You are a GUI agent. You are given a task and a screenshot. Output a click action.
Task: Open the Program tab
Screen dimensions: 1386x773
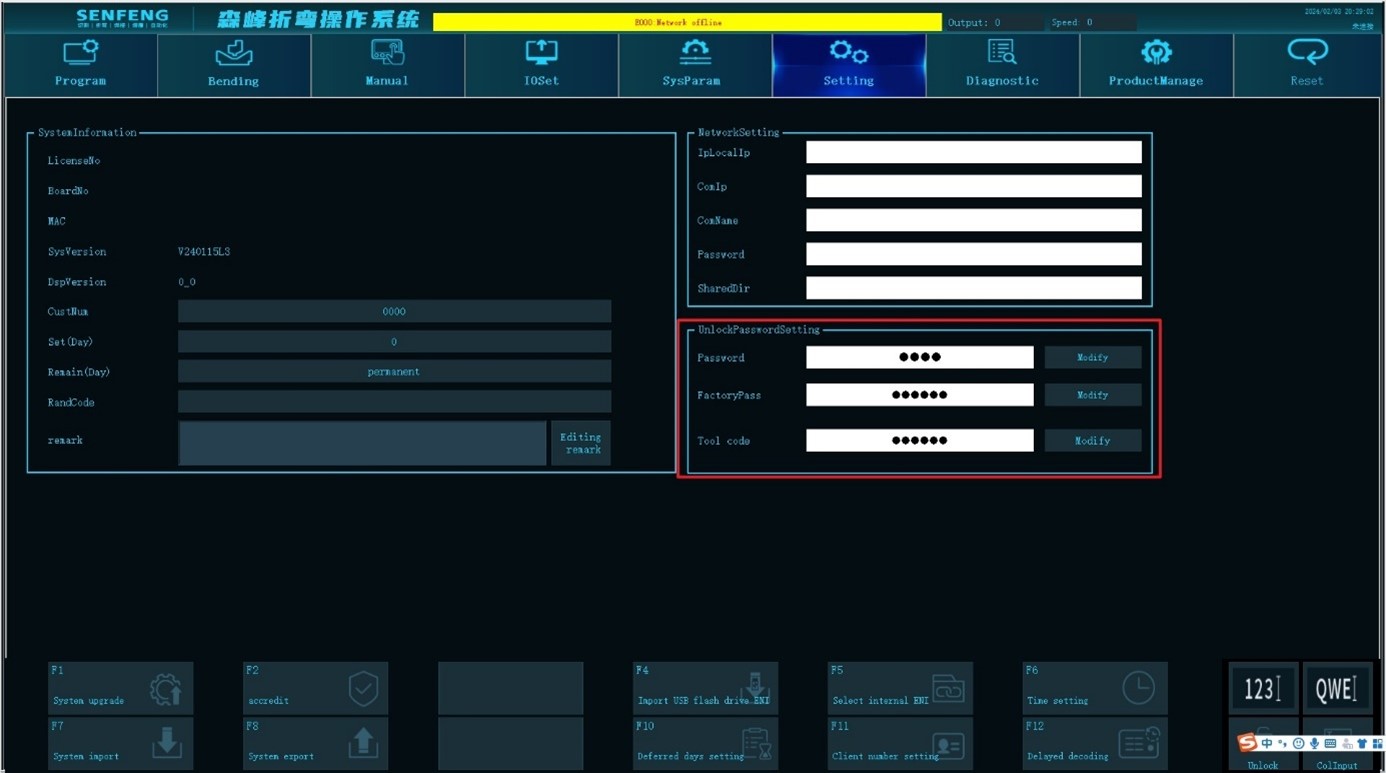(x=81, y=64)
